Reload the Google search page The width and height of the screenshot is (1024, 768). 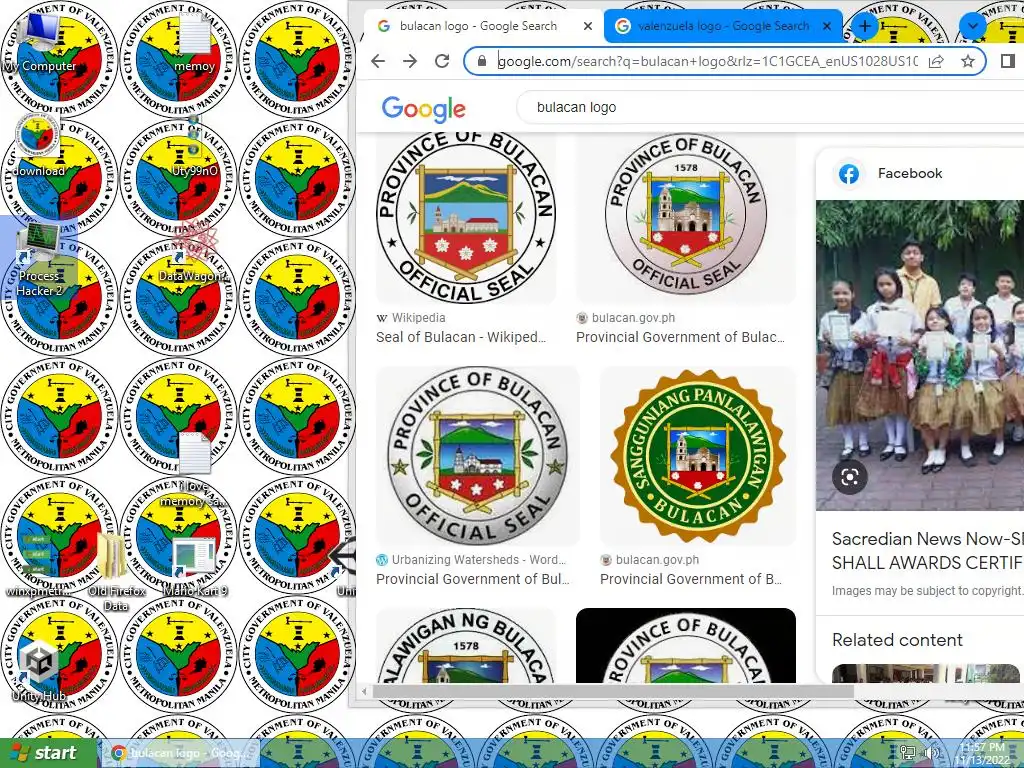tap(442, 61)
